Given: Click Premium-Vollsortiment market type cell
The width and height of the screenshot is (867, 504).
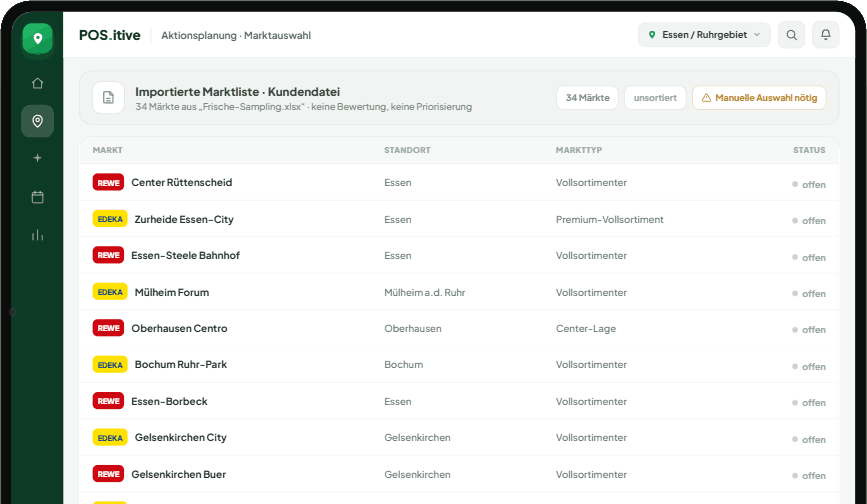Looking at the screenshot, I should [x=609, y=219].
